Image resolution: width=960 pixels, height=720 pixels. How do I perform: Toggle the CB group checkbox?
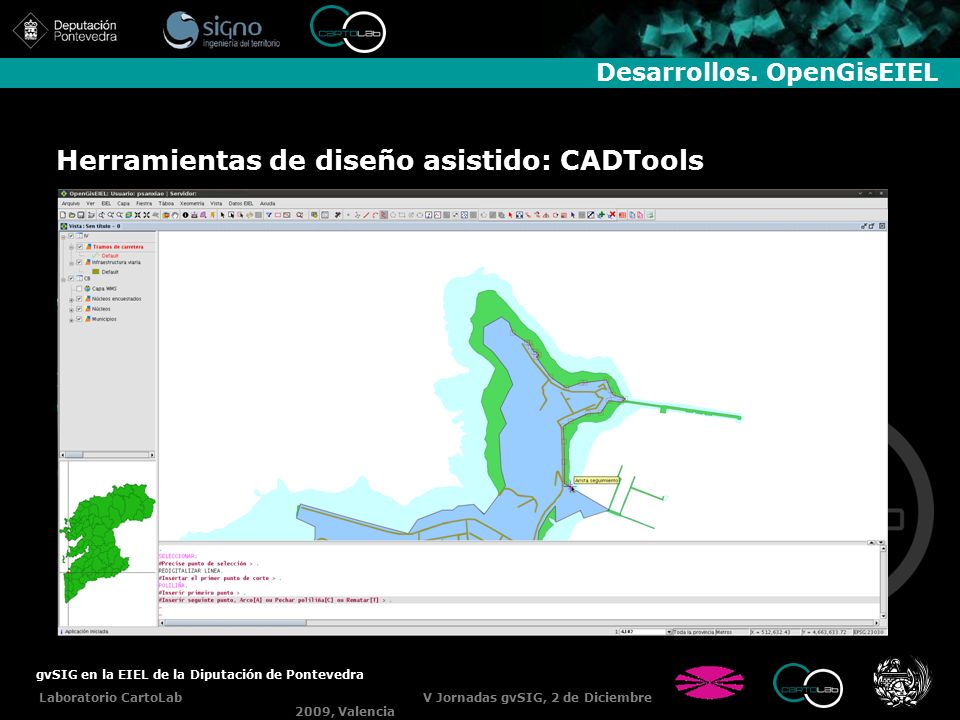click(71, 278)
